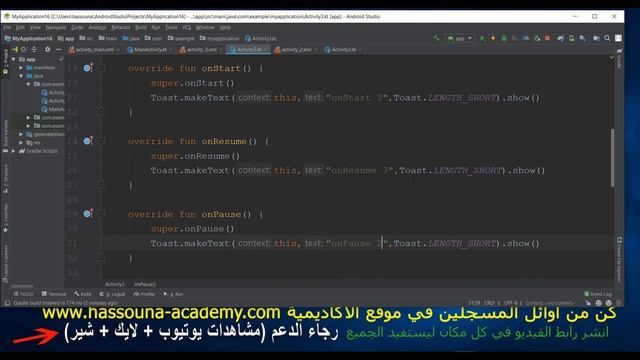
Task: Open Project panel settings gear icon
Action: 47,49
